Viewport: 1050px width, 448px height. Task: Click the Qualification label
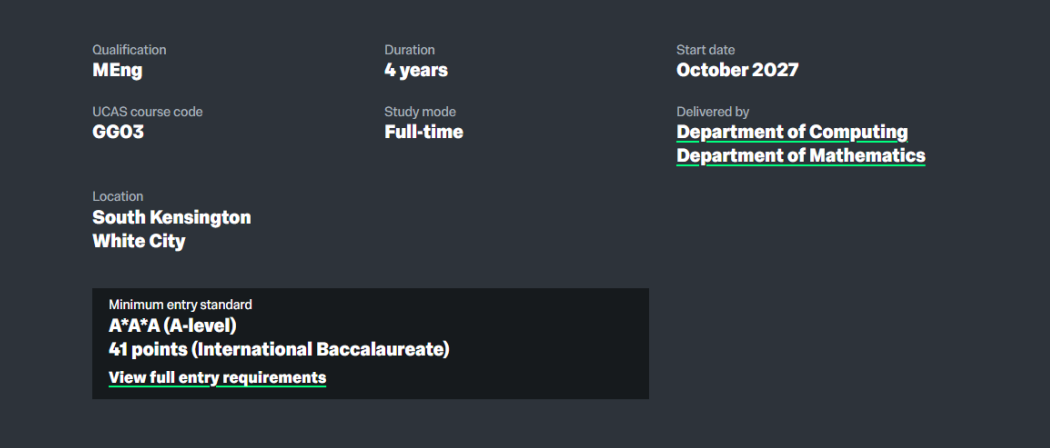click(x=129, y=50)
